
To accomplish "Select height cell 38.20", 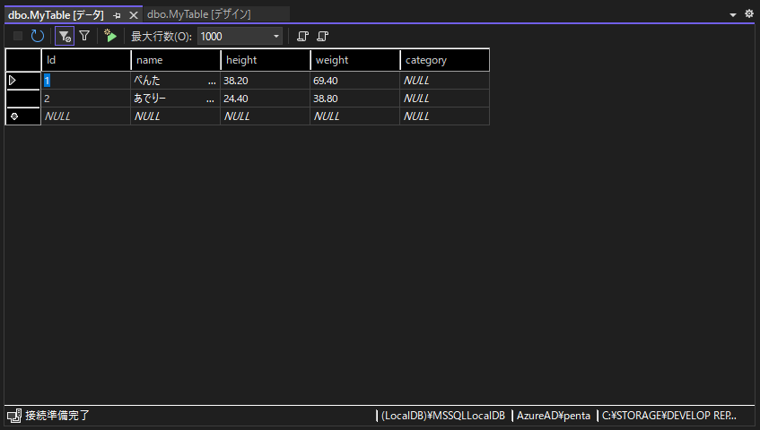I will pos(265,80).
